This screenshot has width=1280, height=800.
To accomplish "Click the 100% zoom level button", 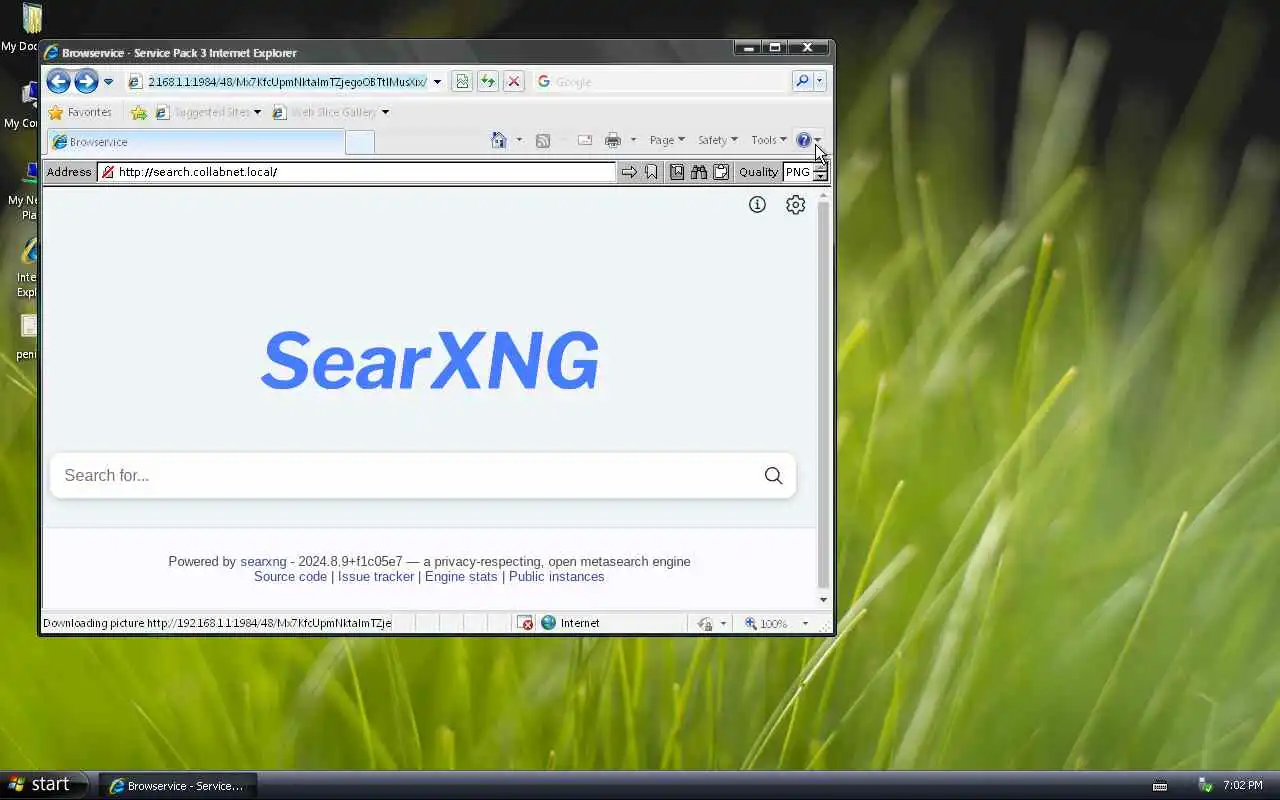I will tap(767, 623).
